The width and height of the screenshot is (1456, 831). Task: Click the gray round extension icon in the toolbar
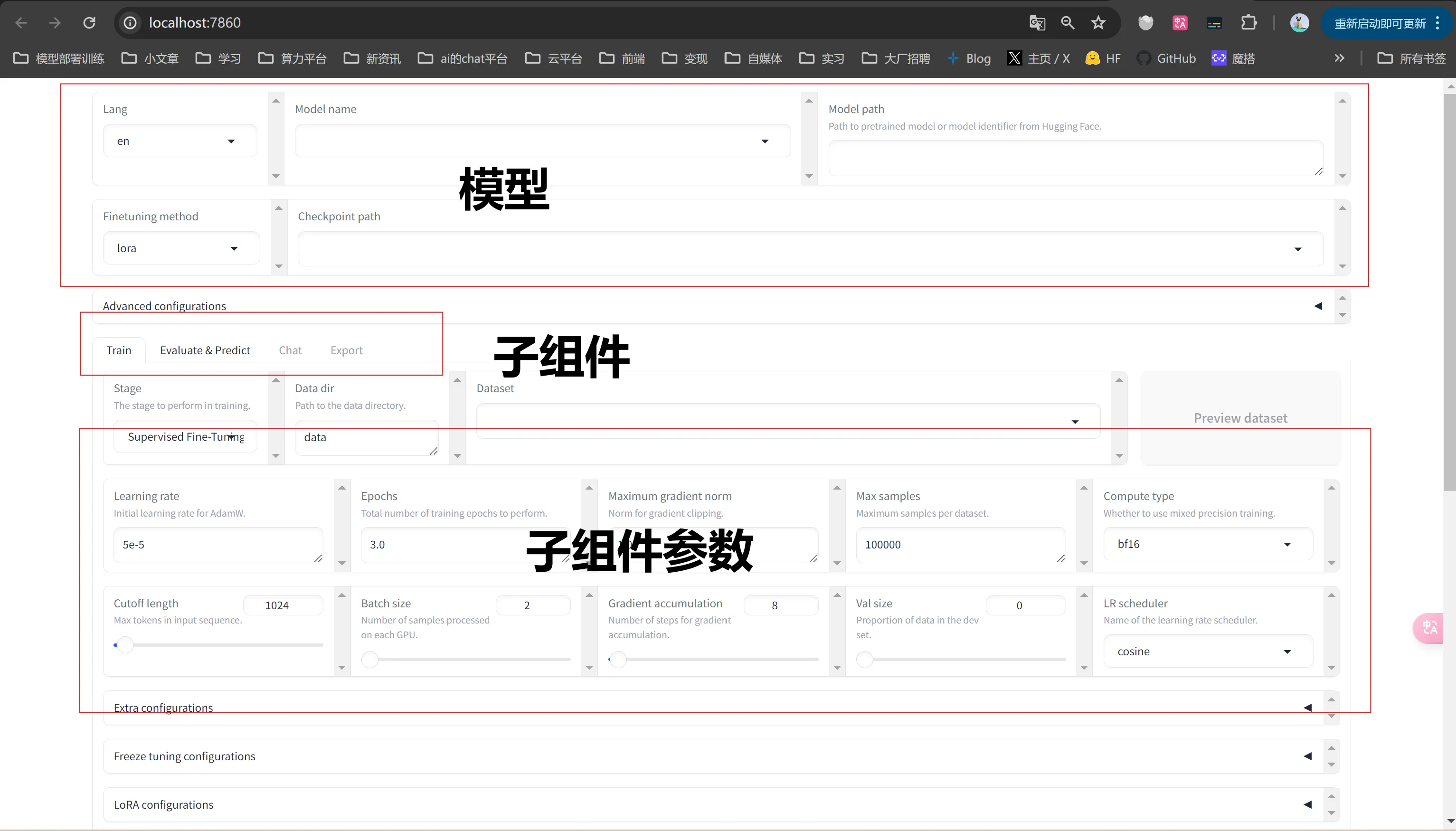(1145, 23)
